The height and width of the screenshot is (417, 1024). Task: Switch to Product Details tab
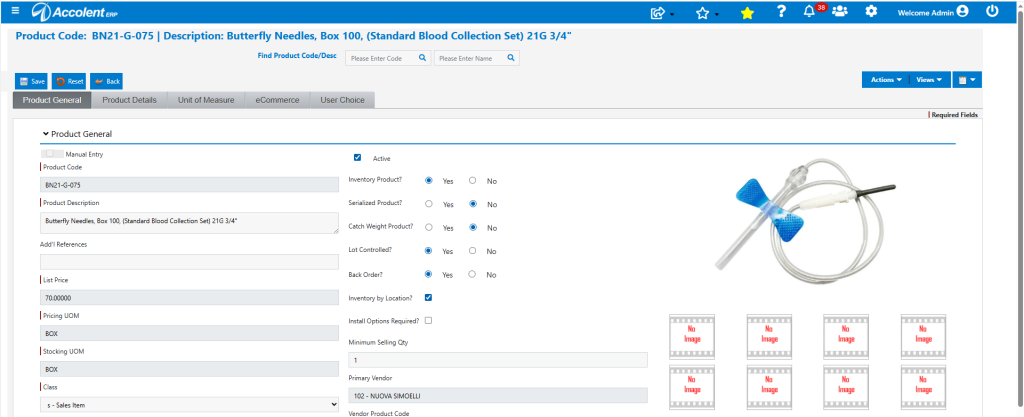point(129,100)
